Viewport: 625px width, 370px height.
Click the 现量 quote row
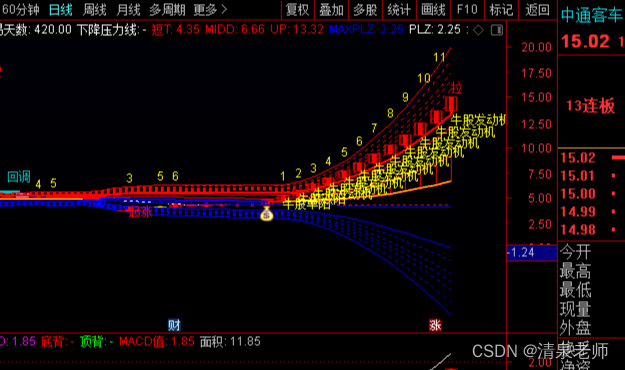pos(576,309)
